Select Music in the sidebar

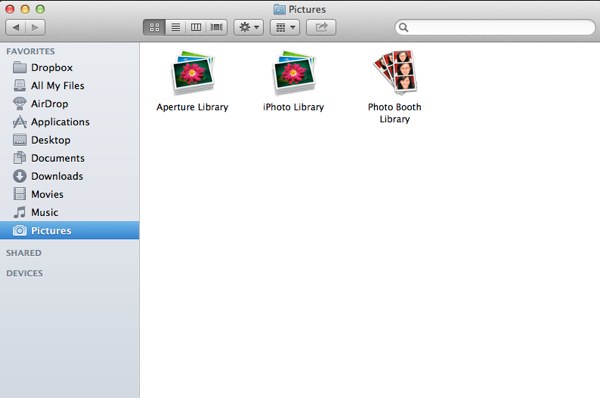[70, 212]
